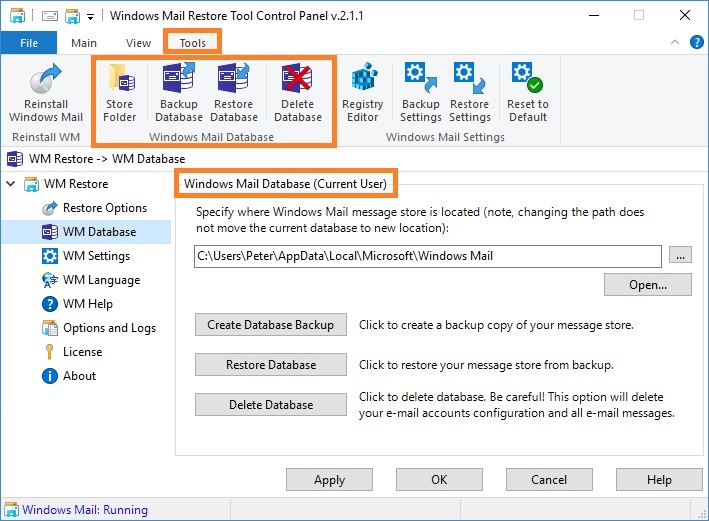Collapse the ribbon with the chevron

675,43
